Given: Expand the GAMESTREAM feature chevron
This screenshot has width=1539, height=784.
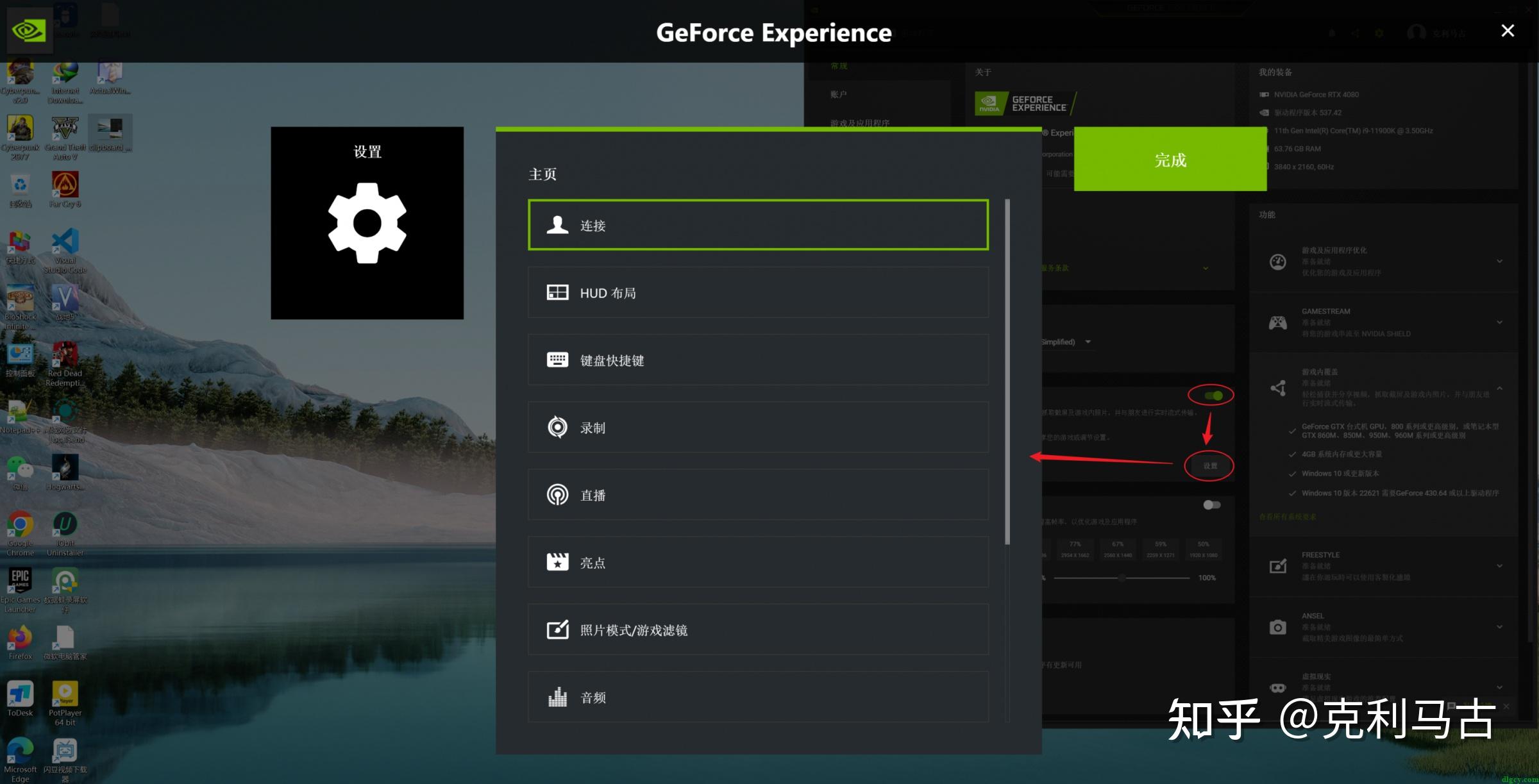Looking at the screenshot, I should (1499, 322).
